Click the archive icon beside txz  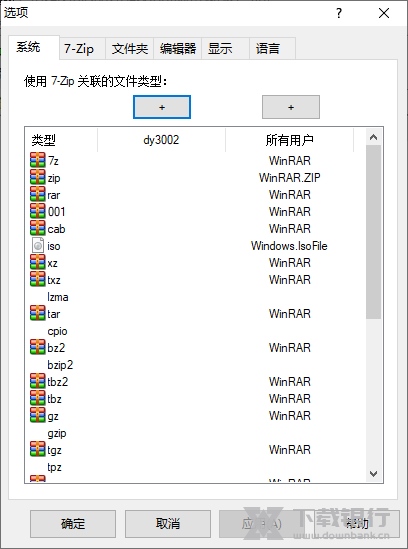click(37, 280)
